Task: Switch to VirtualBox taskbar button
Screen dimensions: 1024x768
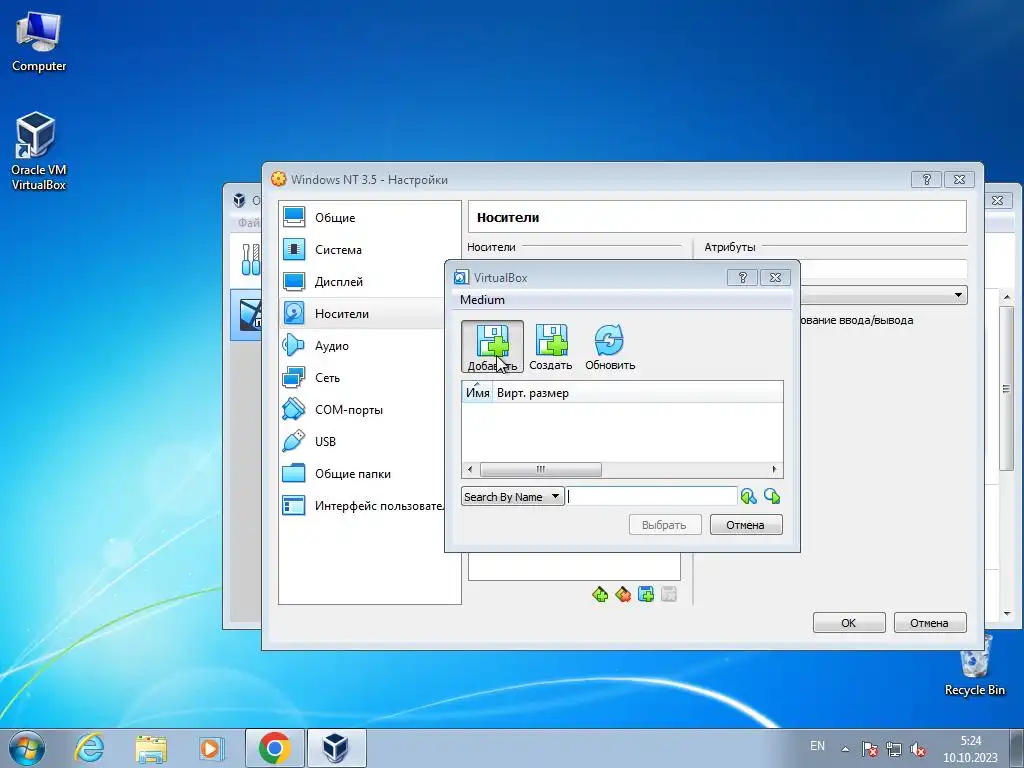Action: pyautogui.click(x=336, y=748)
